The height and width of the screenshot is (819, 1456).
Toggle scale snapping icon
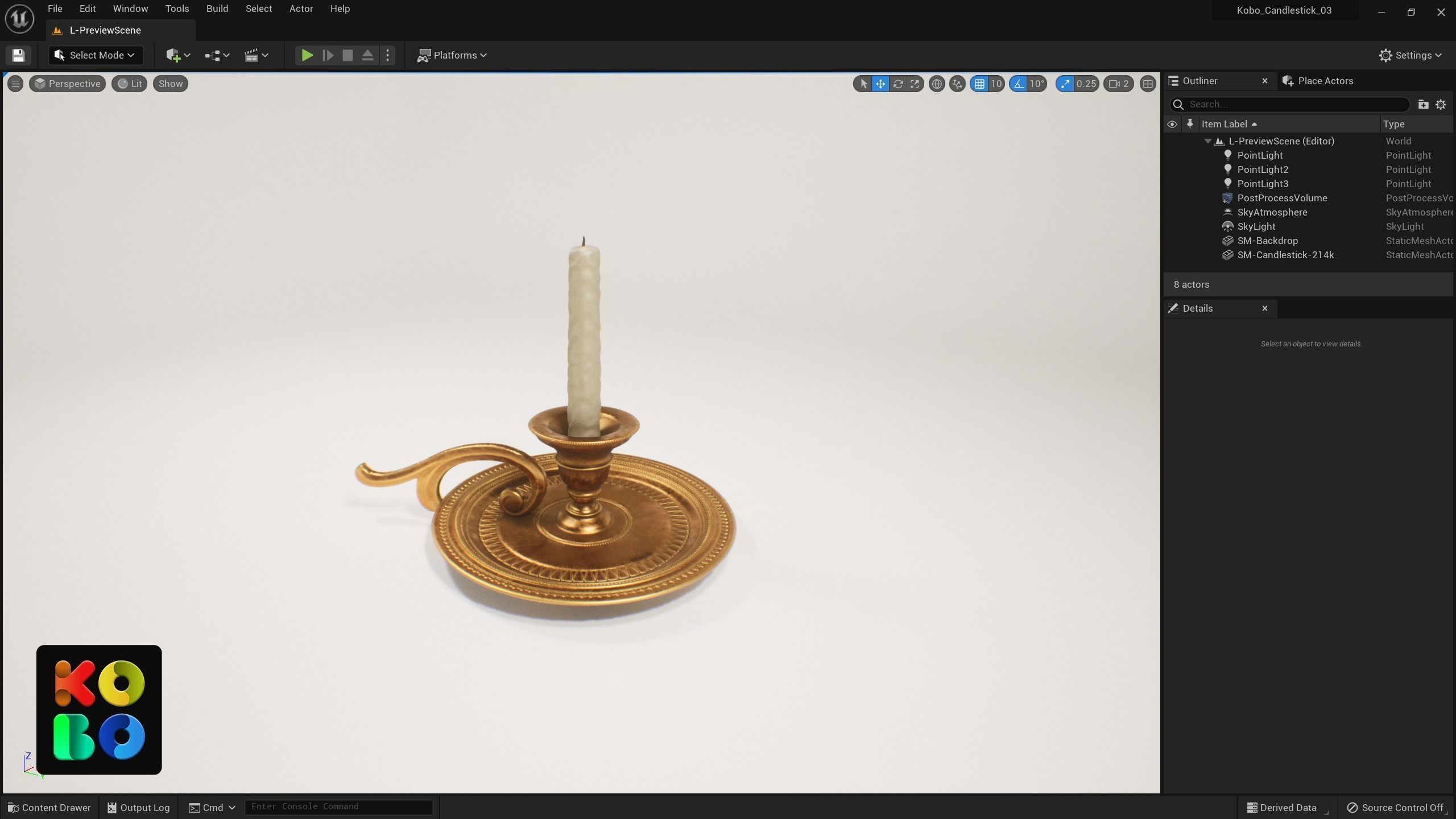[x=1064, y=84]
